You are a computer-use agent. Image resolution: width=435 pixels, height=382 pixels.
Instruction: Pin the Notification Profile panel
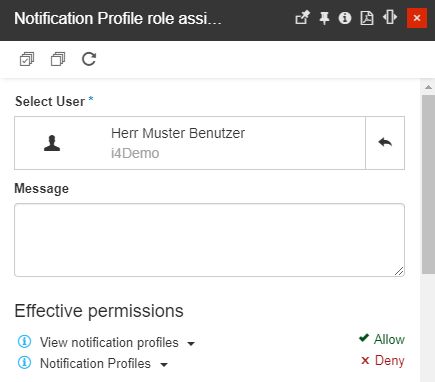[x=324, y=18]
